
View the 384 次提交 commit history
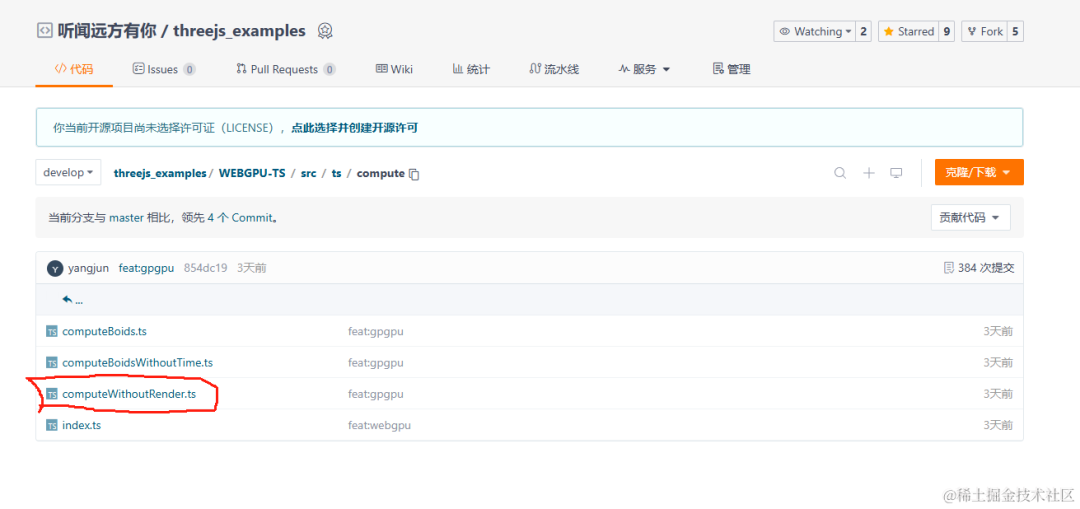[x=978, y=268]
